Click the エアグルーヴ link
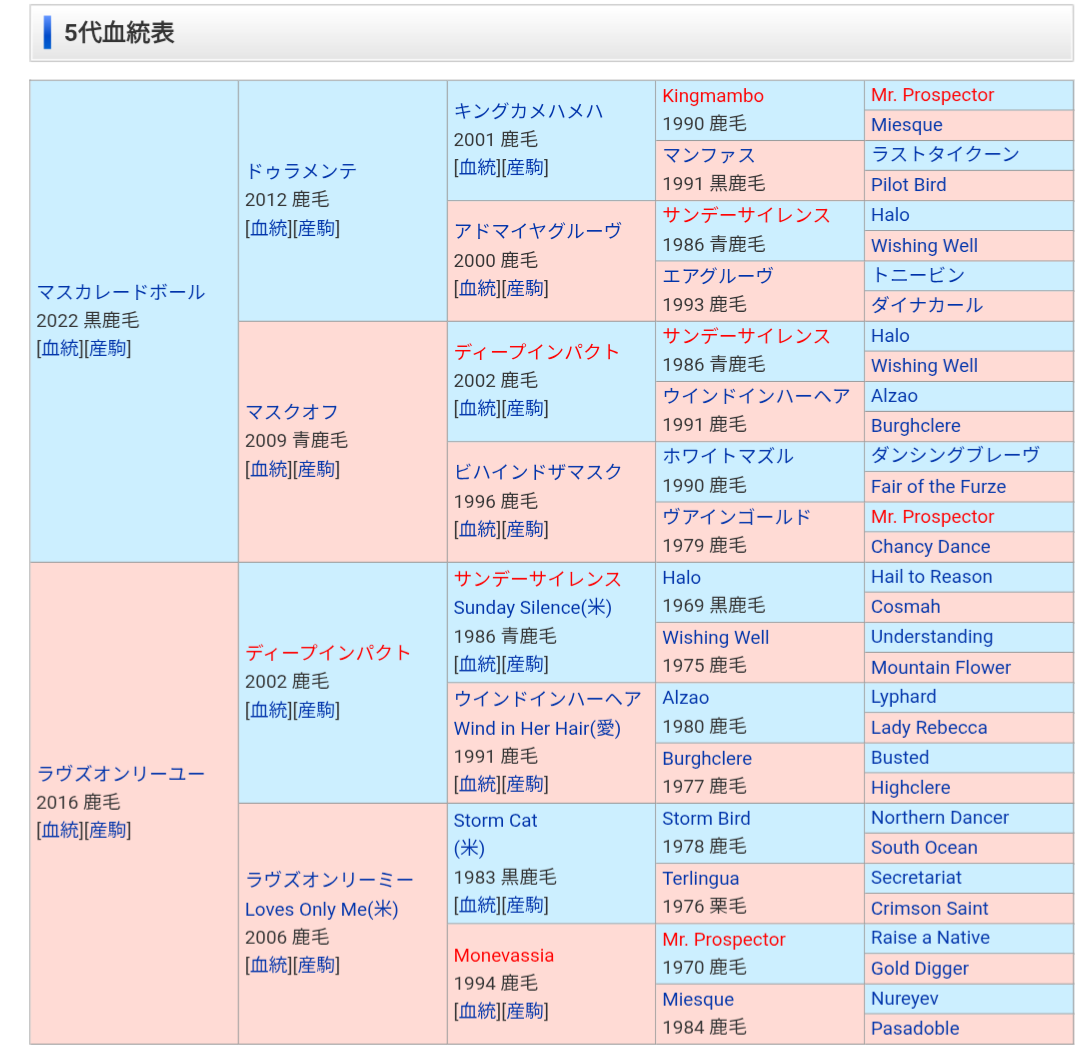Viewport: 1080px width, 1045px height. pyautogui.click(x=718, y=276)
